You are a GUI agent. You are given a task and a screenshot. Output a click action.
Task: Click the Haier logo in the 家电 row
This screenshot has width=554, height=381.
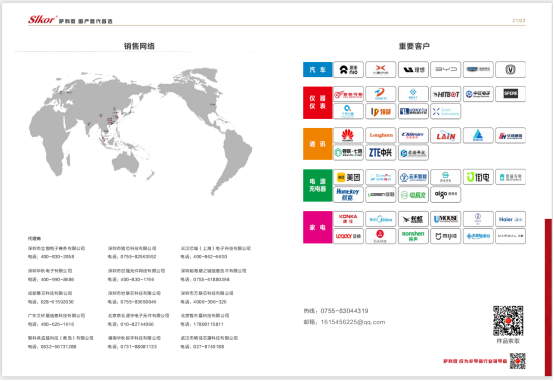click(511, 219)
